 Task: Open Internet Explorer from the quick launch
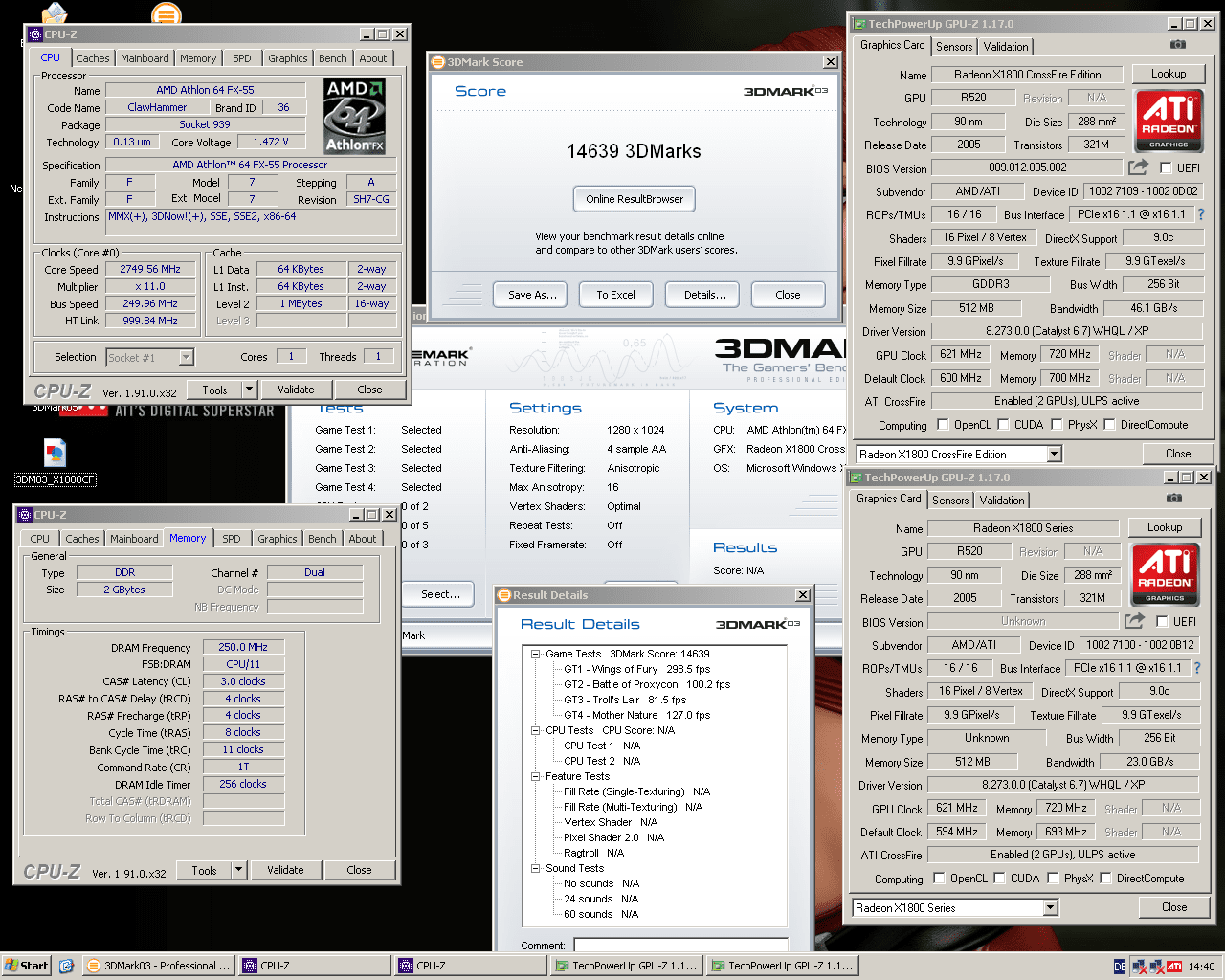click(66, 966)
